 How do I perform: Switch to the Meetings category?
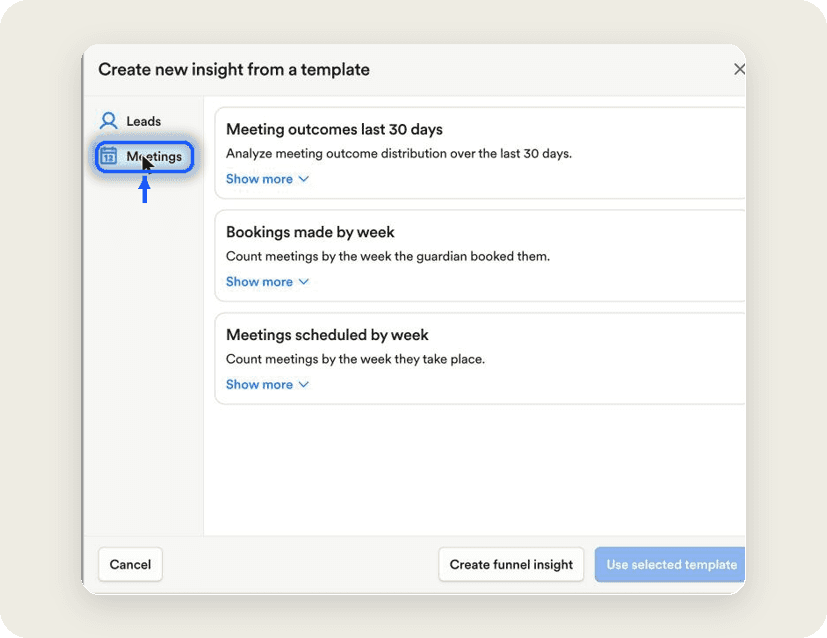(145, 156)
